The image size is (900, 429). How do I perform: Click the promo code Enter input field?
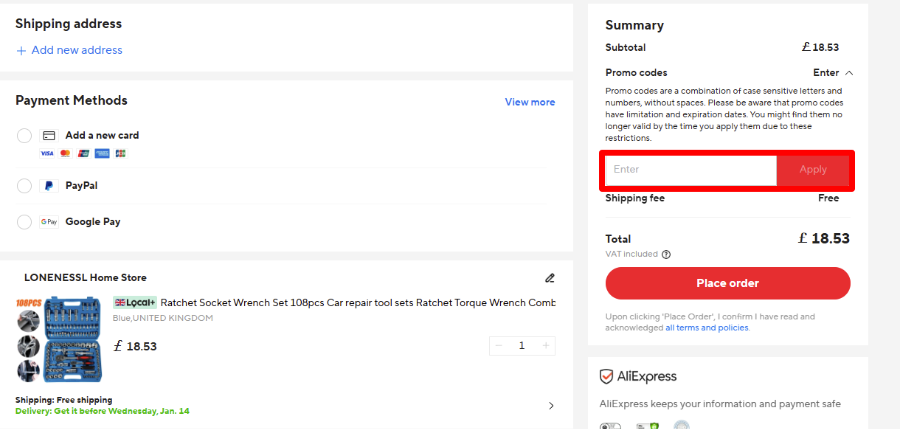[692, 170]
